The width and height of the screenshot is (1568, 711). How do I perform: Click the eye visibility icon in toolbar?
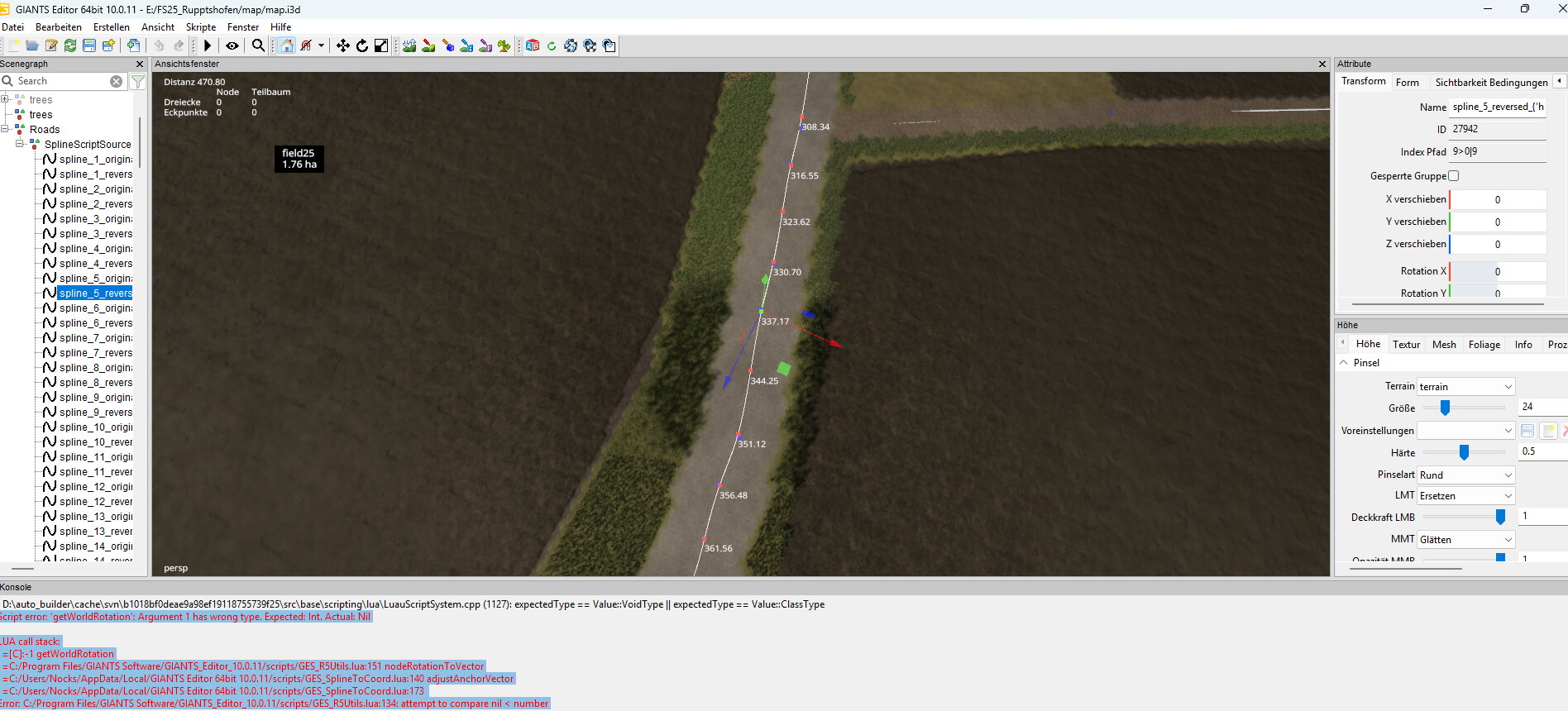(232, 45)
